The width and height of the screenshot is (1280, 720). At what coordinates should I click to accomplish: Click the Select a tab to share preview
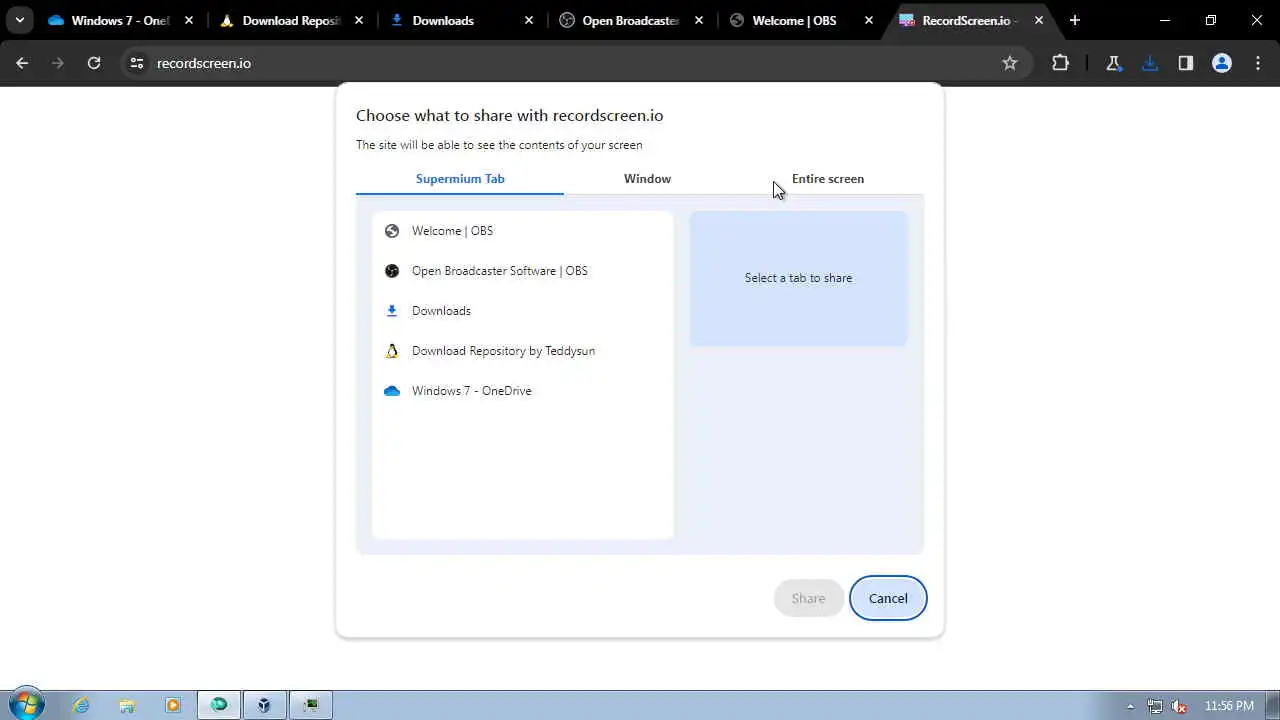798,278
